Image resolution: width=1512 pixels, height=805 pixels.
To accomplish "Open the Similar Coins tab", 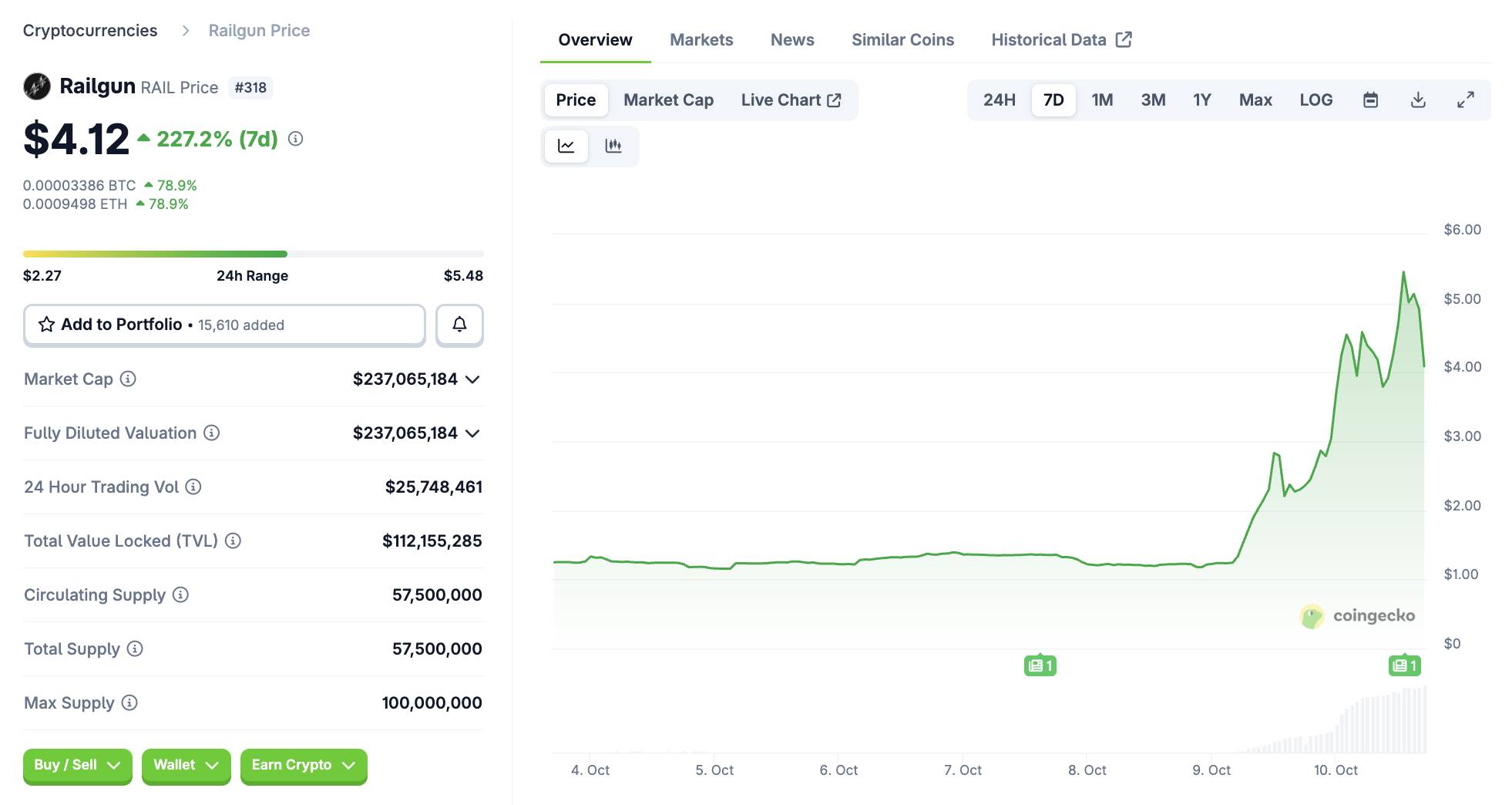I will [902, 40].
